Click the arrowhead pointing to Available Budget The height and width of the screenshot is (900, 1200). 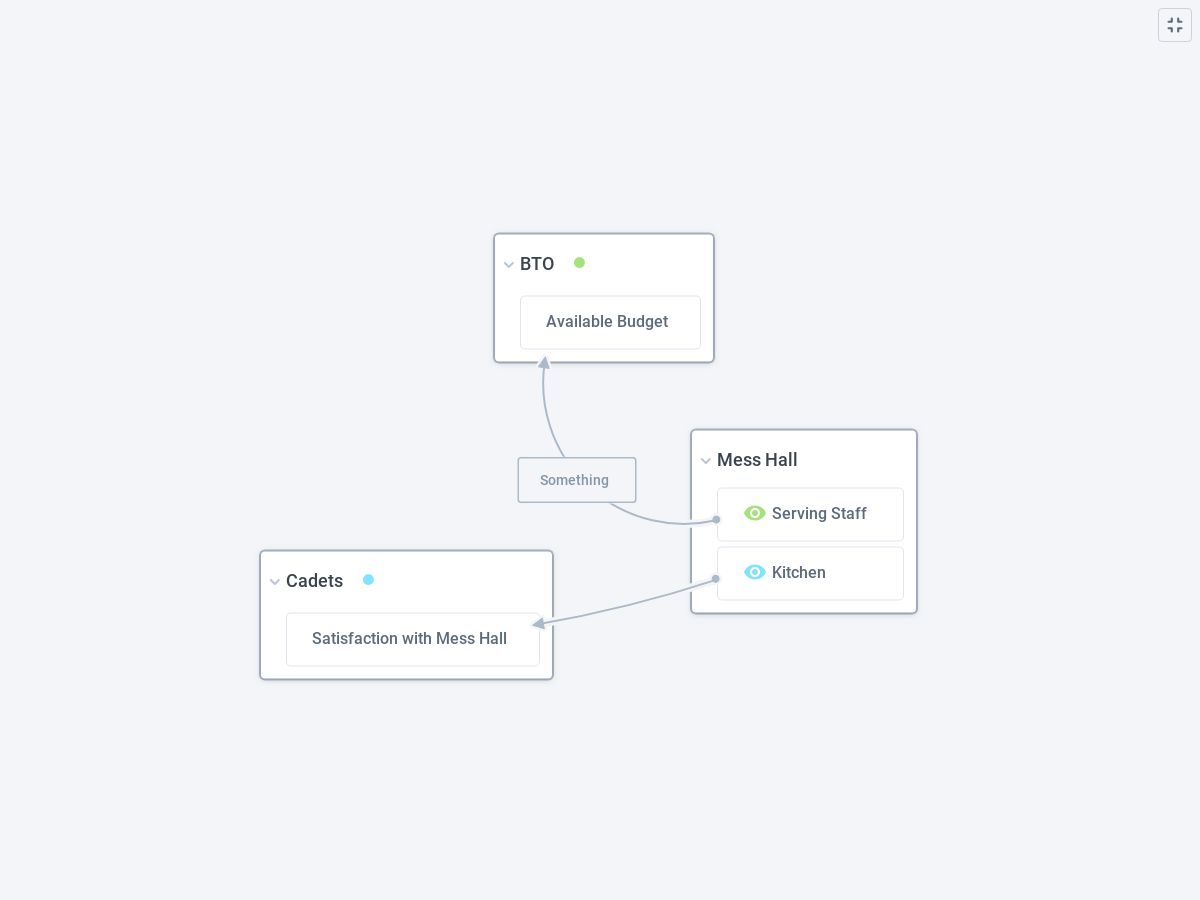click(544, 363)
